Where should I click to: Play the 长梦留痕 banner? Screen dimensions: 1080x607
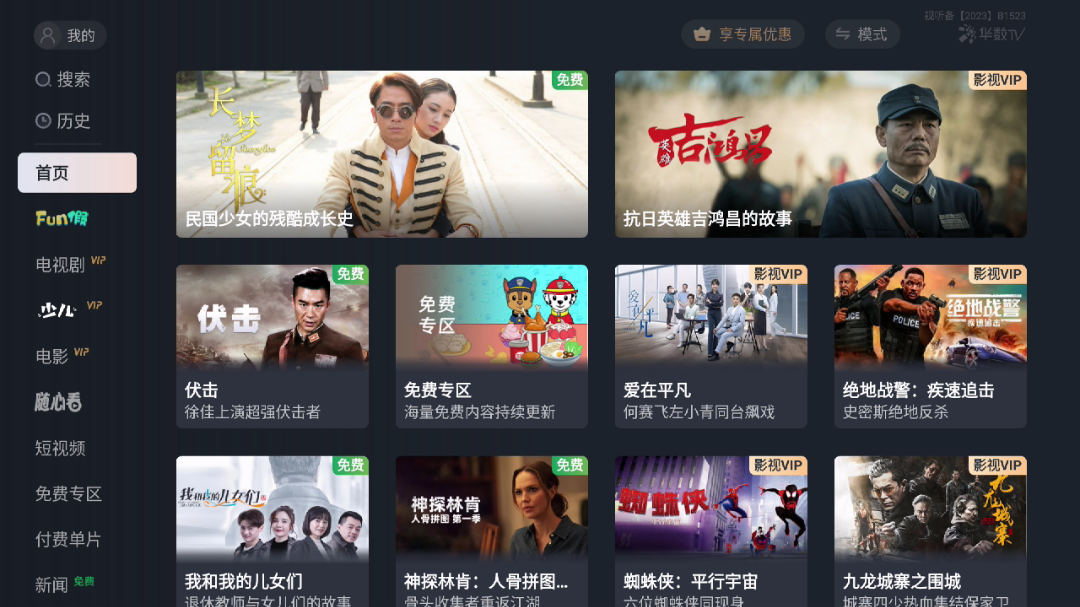[382, 154]
